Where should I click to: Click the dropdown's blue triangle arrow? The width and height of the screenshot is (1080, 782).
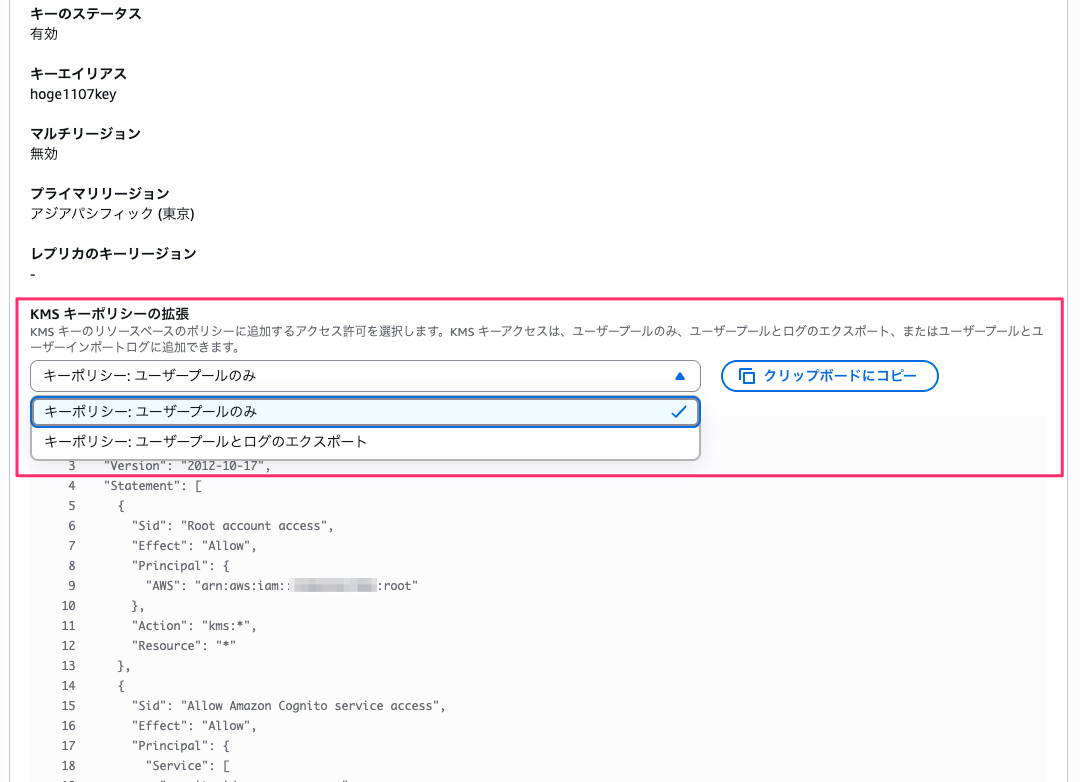pos(680,376)
